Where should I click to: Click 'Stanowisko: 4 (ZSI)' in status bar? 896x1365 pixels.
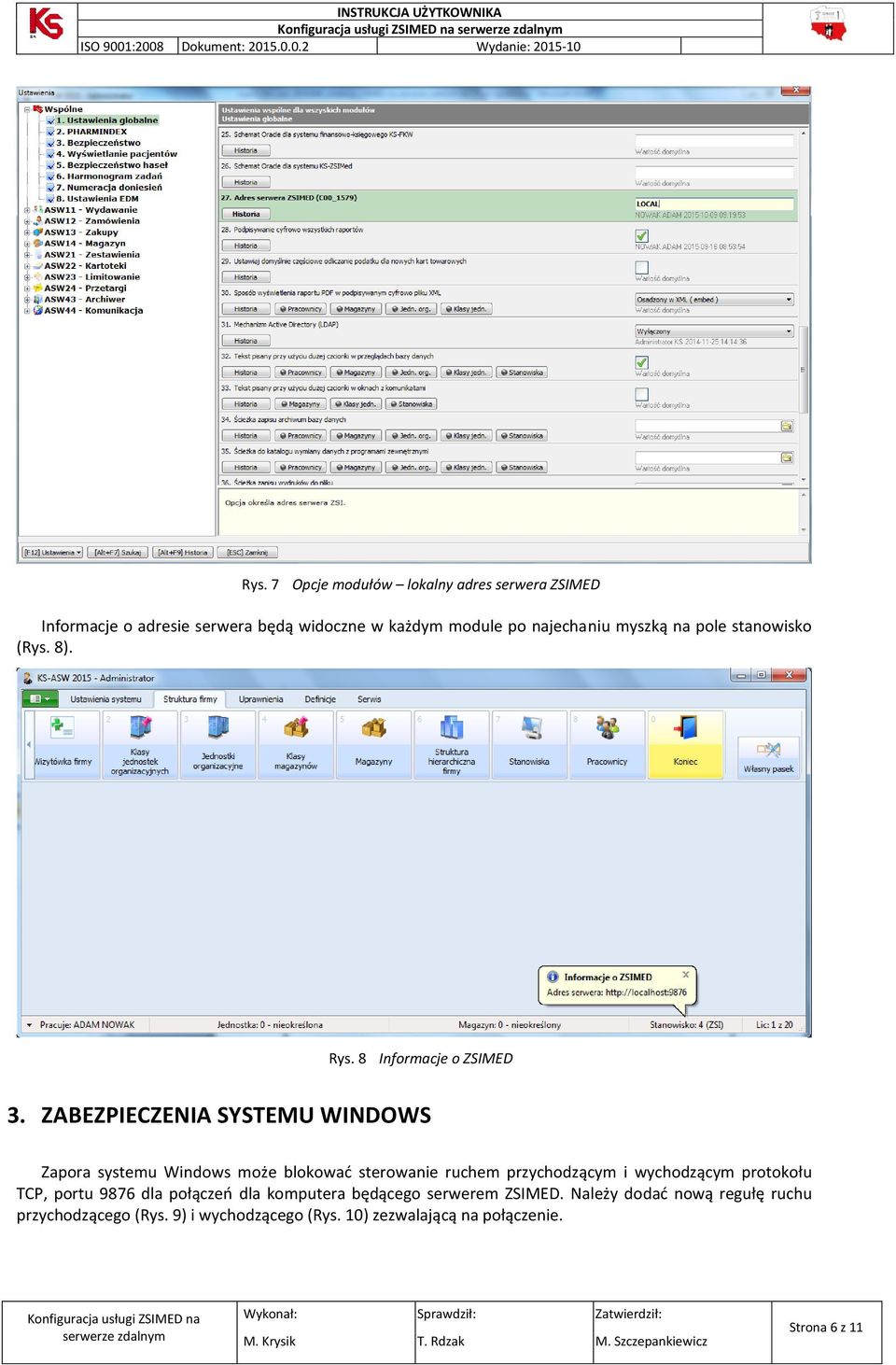[x=687, y=1025]
